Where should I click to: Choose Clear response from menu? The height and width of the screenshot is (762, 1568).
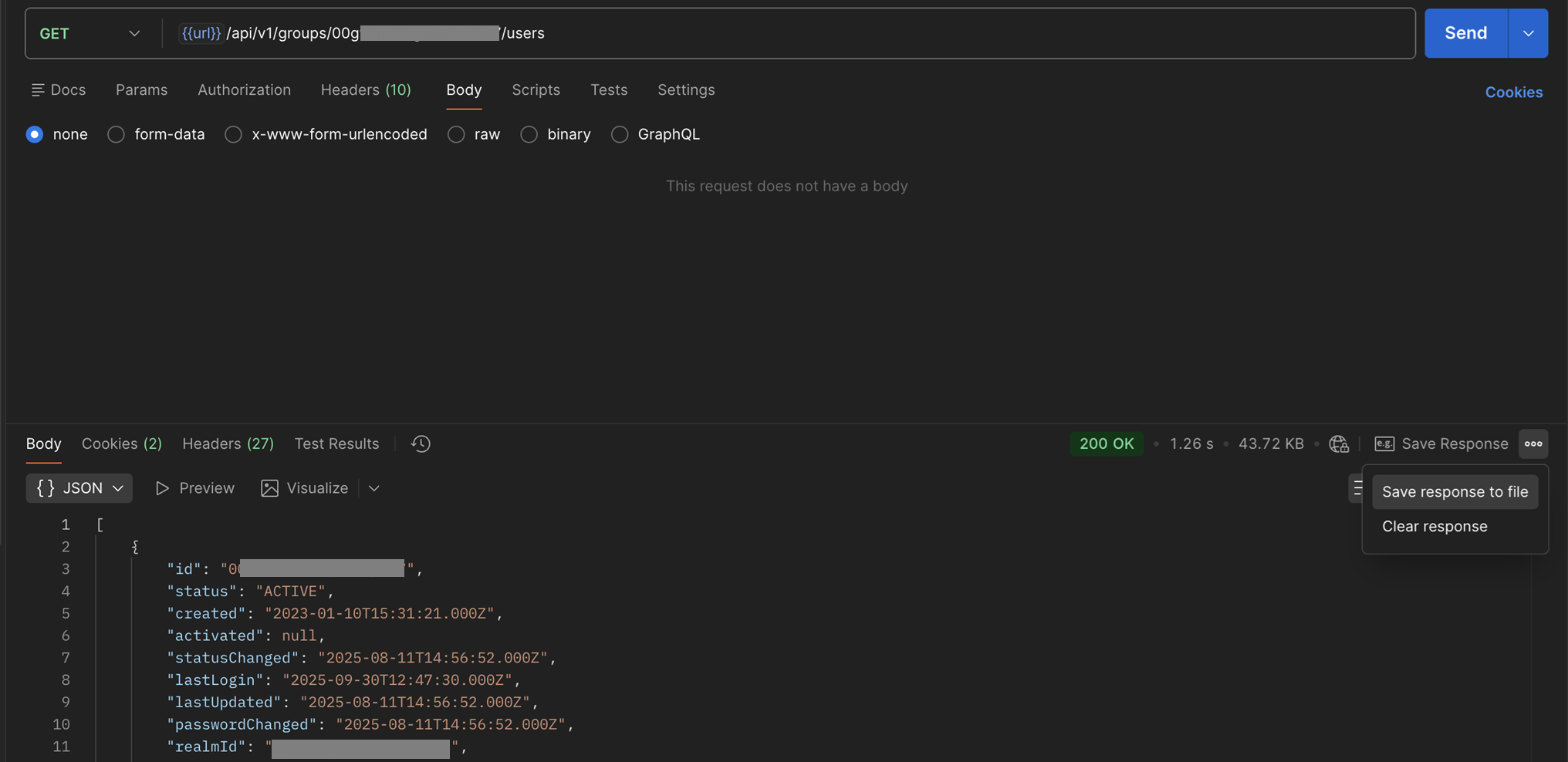[1434, 527]
